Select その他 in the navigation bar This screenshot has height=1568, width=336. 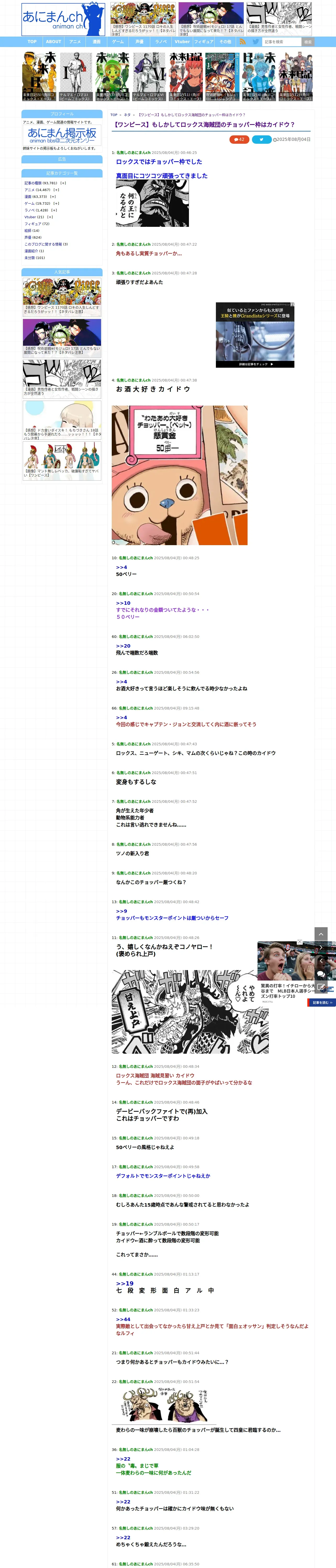point(225,42)
